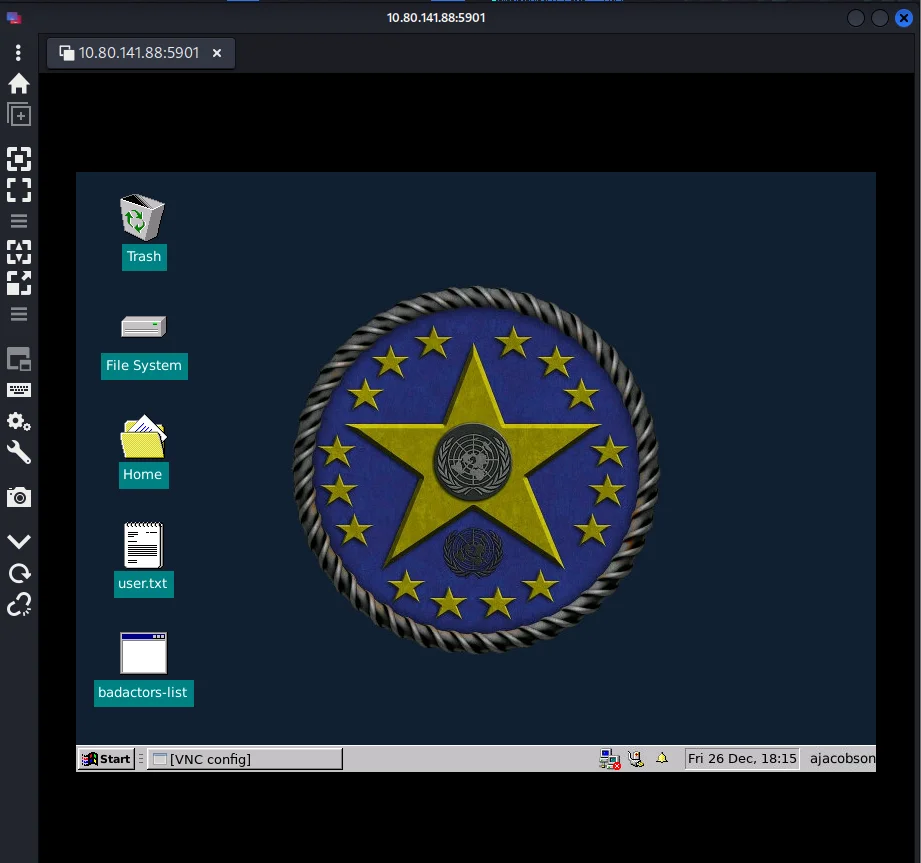921x863 pixels.
Task: Click the refresh arrow icon in the sidebar
Action: [19, 573]
